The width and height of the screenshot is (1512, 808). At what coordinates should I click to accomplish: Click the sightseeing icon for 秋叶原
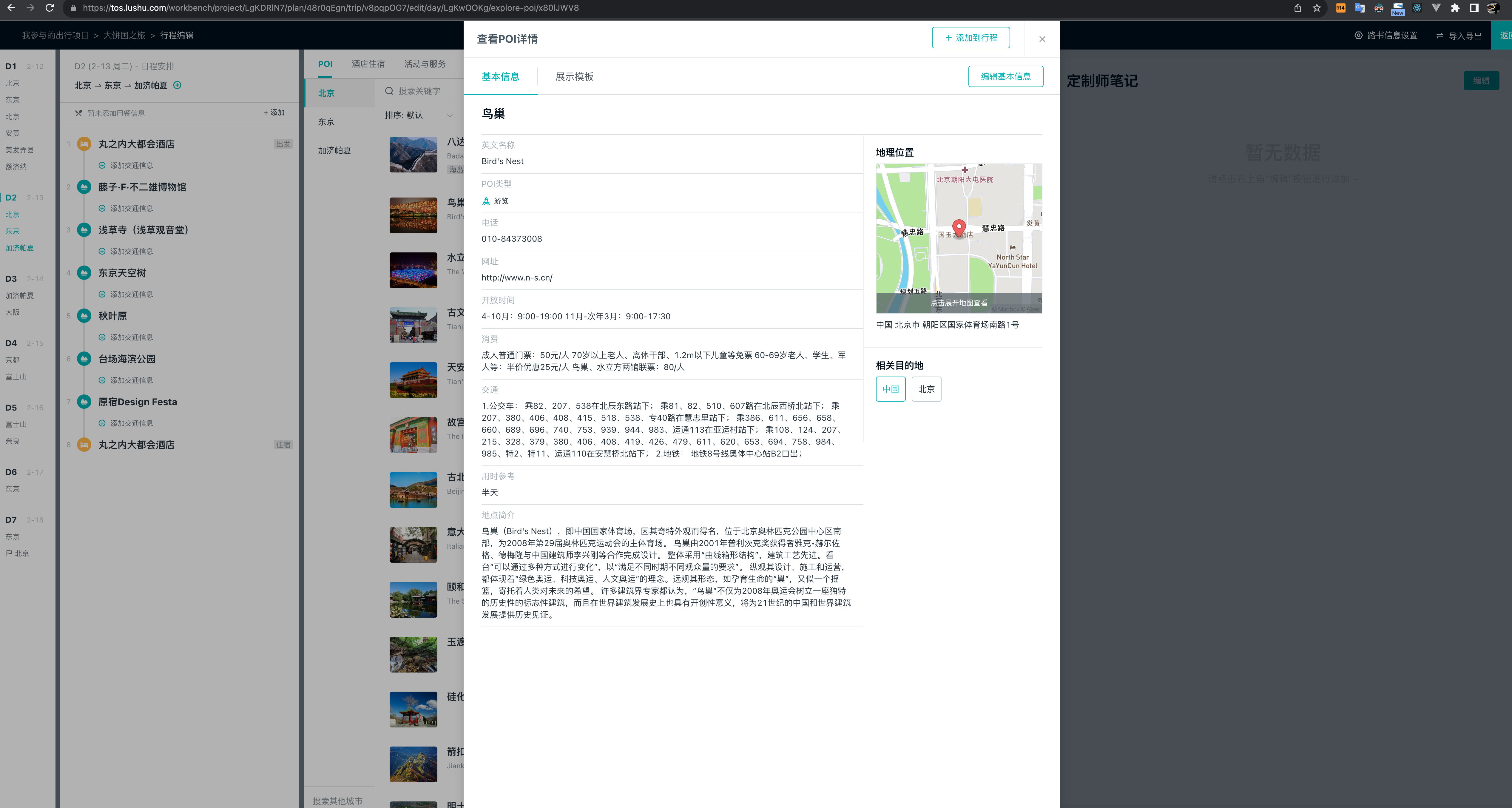tap(84, 315)
